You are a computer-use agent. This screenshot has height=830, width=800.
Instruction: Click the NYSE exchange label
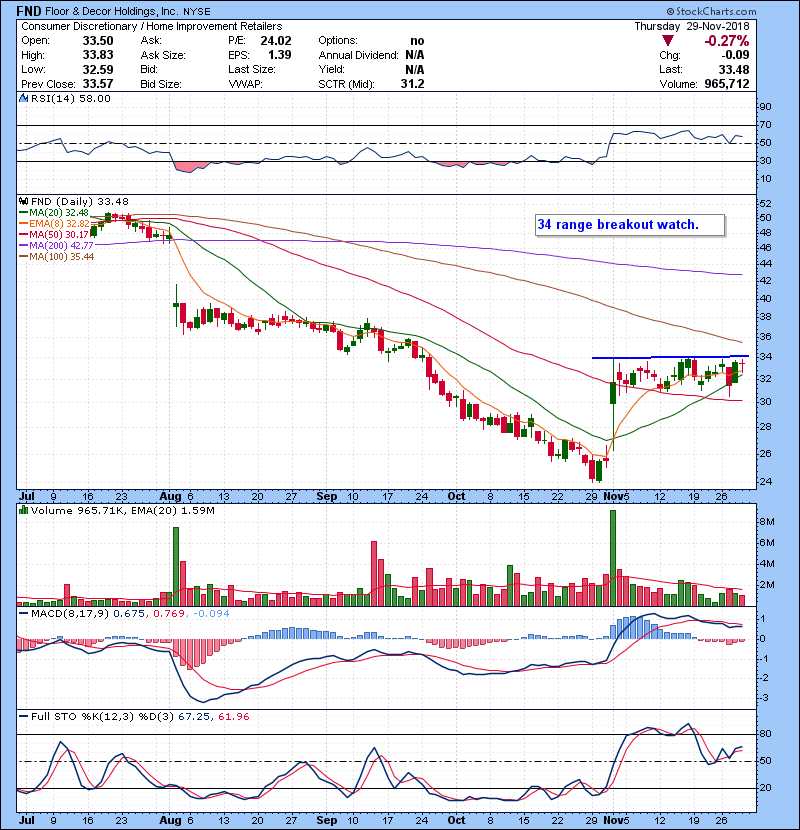point(197,12)
